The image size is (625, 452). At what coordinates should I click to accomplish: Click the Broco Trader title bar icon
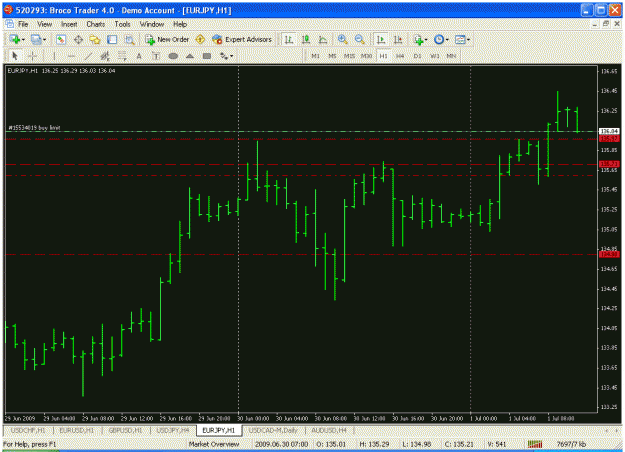(x=8, y=10)
